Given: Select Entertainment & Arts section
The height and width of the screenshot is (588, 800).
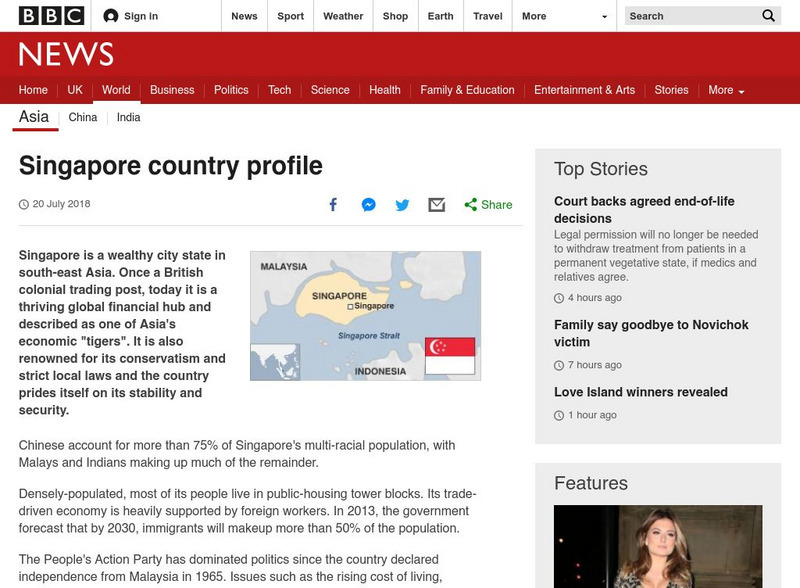Looking at the screenshot, I should [585, 90].
